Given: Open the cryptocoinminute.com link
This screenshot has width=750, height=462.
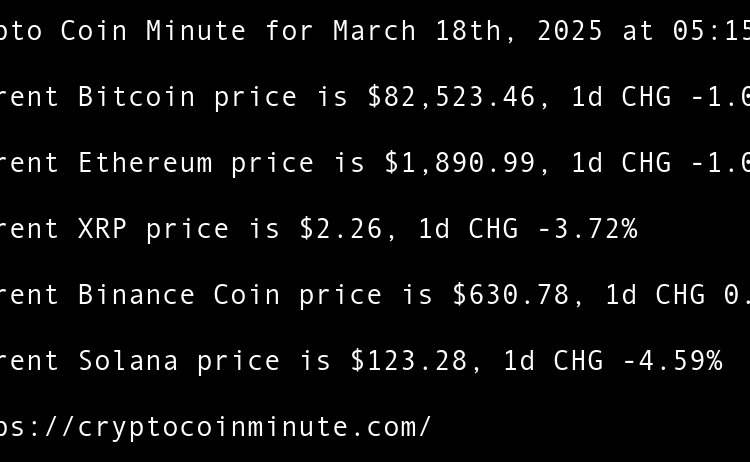Looking at the screenshot, I should 215,427.
